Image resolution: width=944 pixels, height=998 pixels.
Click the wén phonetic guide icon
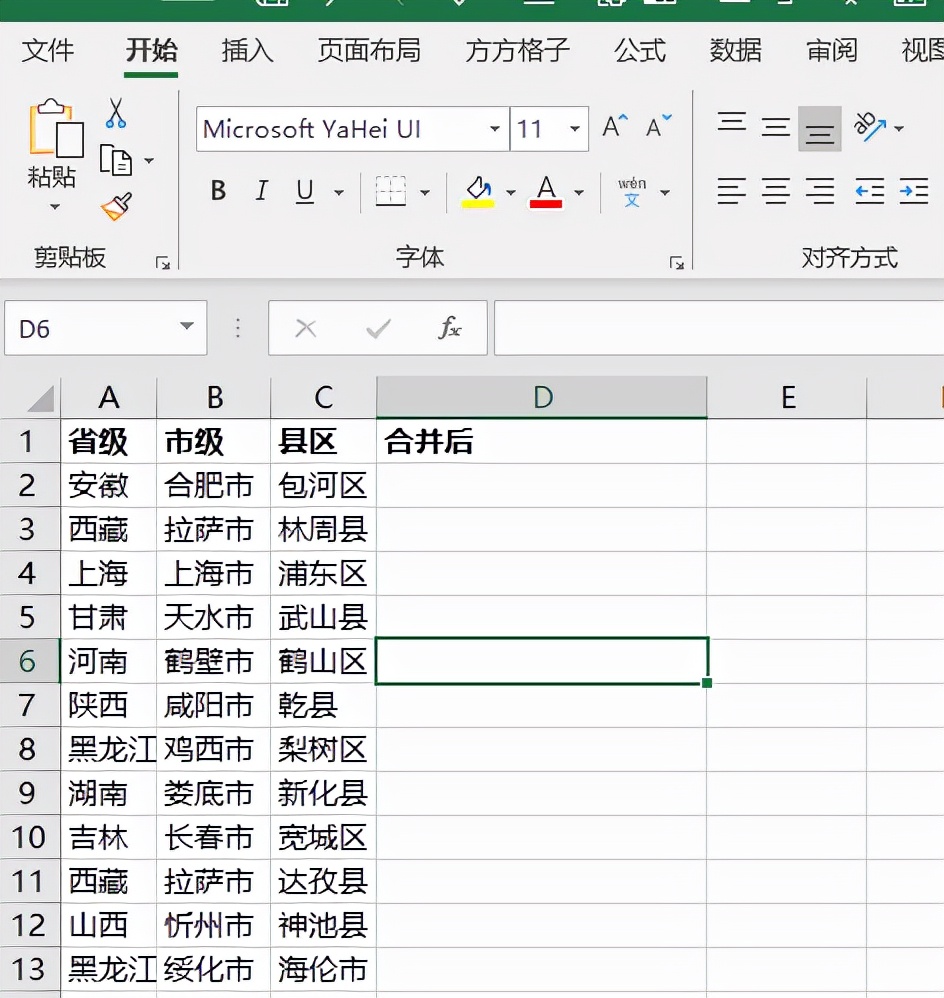pos(631,192)
